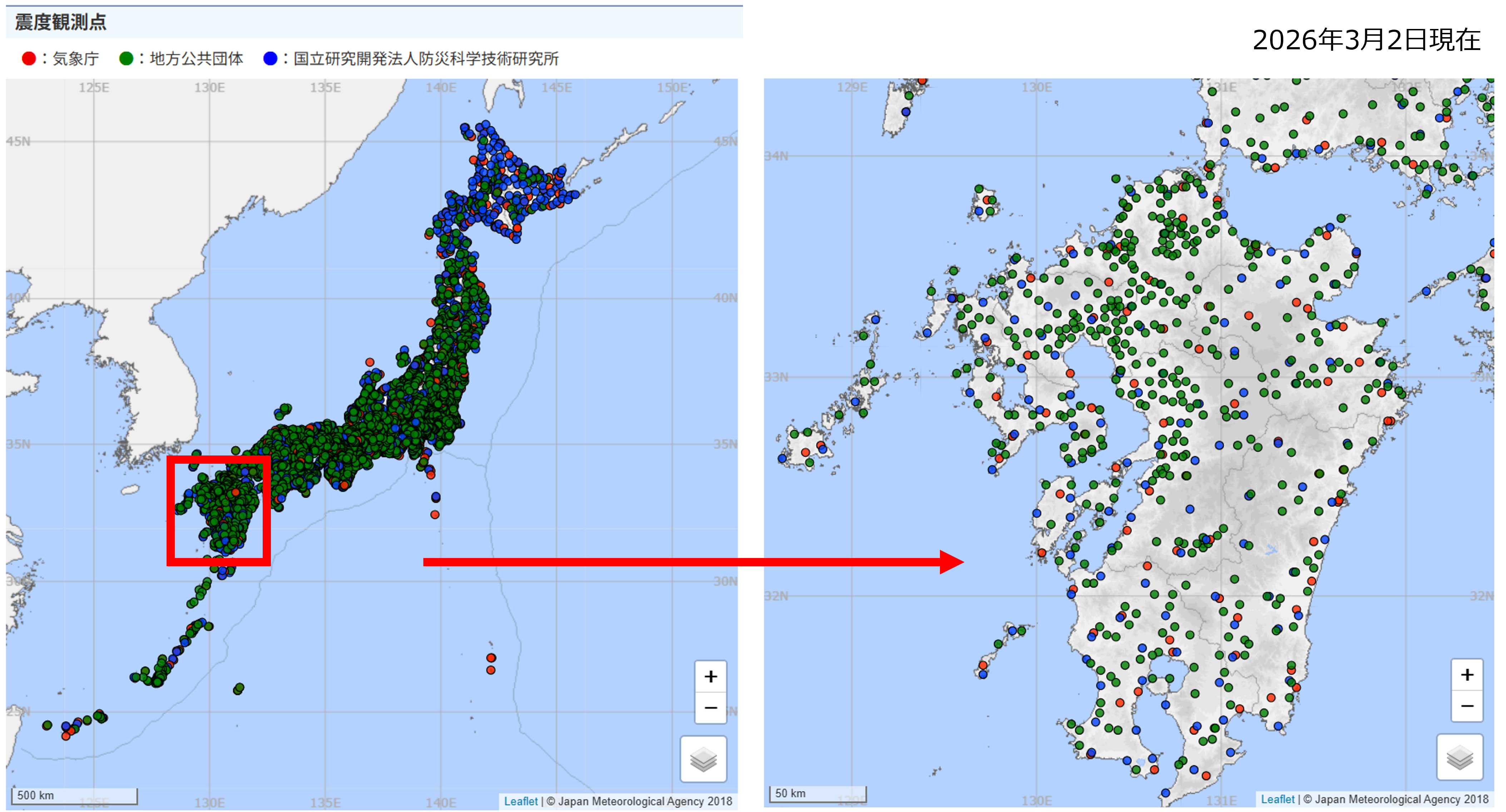Open layers control on the Kyushu map
Screen dimensions: 1506x812
1460,757
